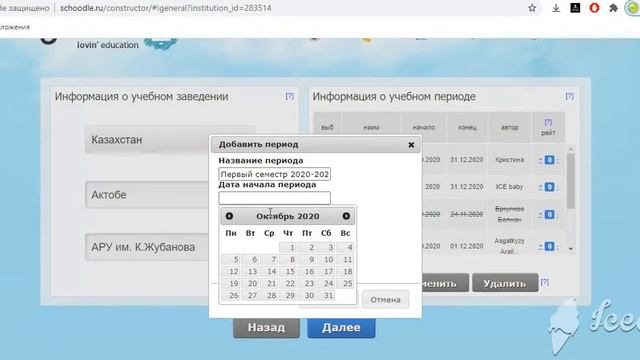Image resolution: width=640 pixels, height=360 pixels.
Task: Click the browser address bar URL
Action: click(165, 8)
